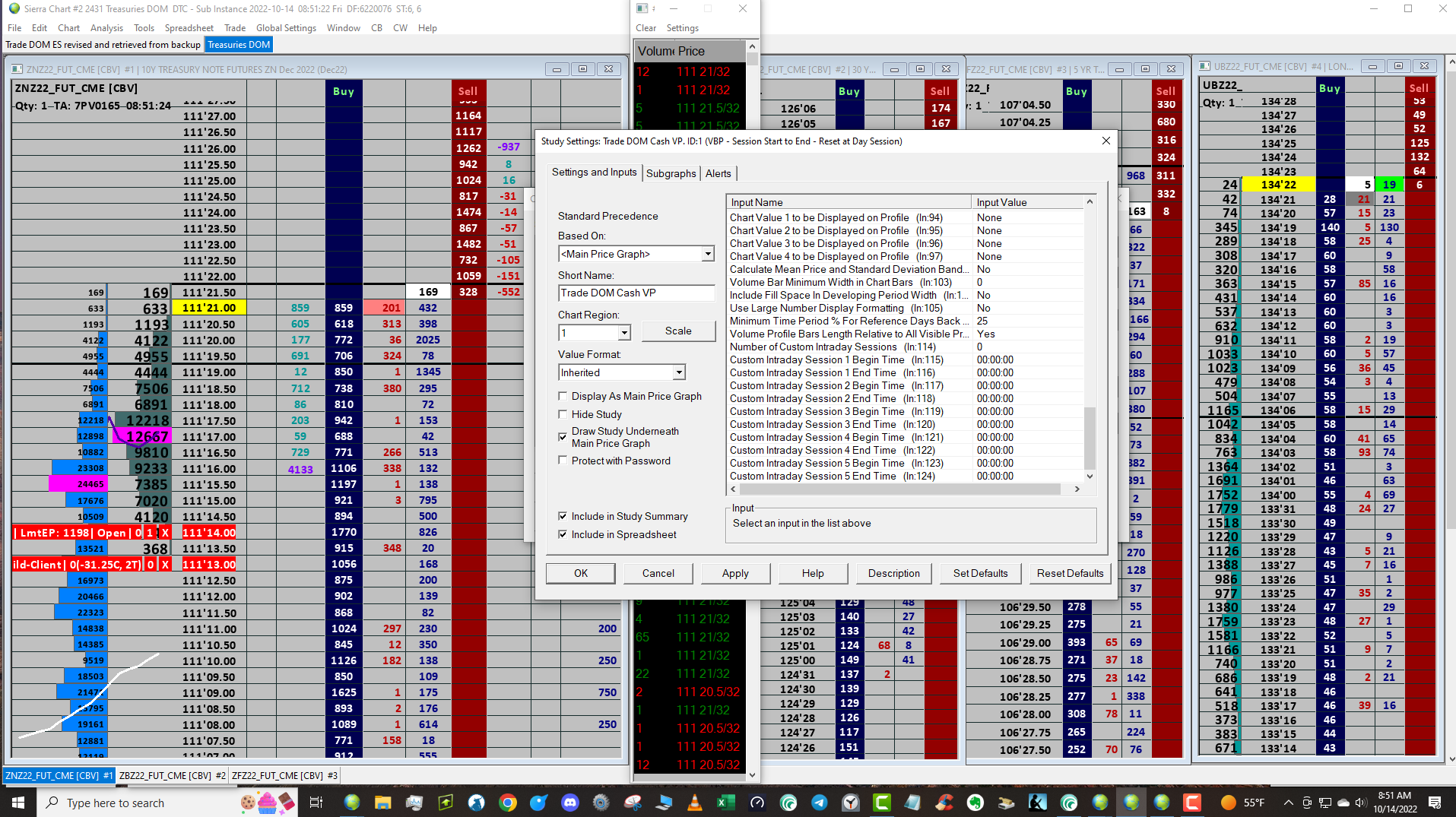Check the Hide Study checkbox
The width and height of the screenshot is (1456, 817).
[563, 414]
